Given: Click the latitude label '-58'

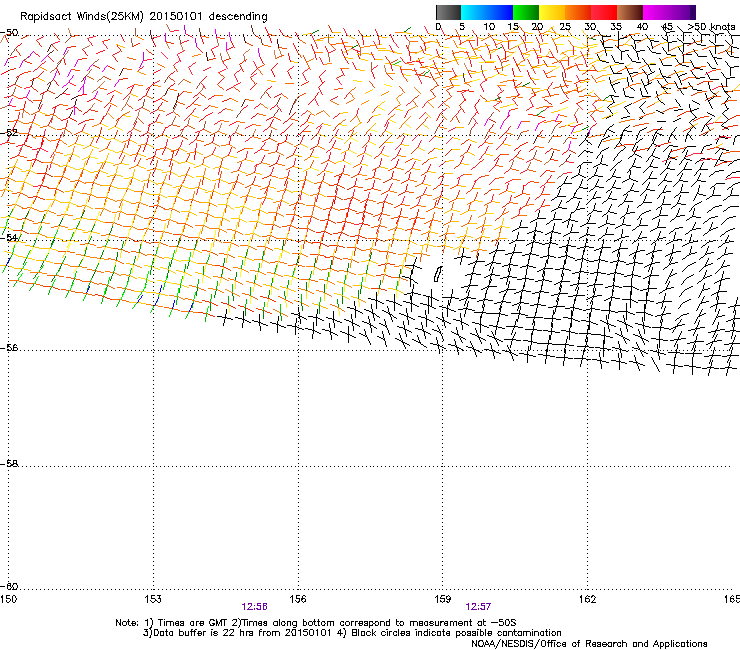Looking at the screenshot, I should 9,464.
